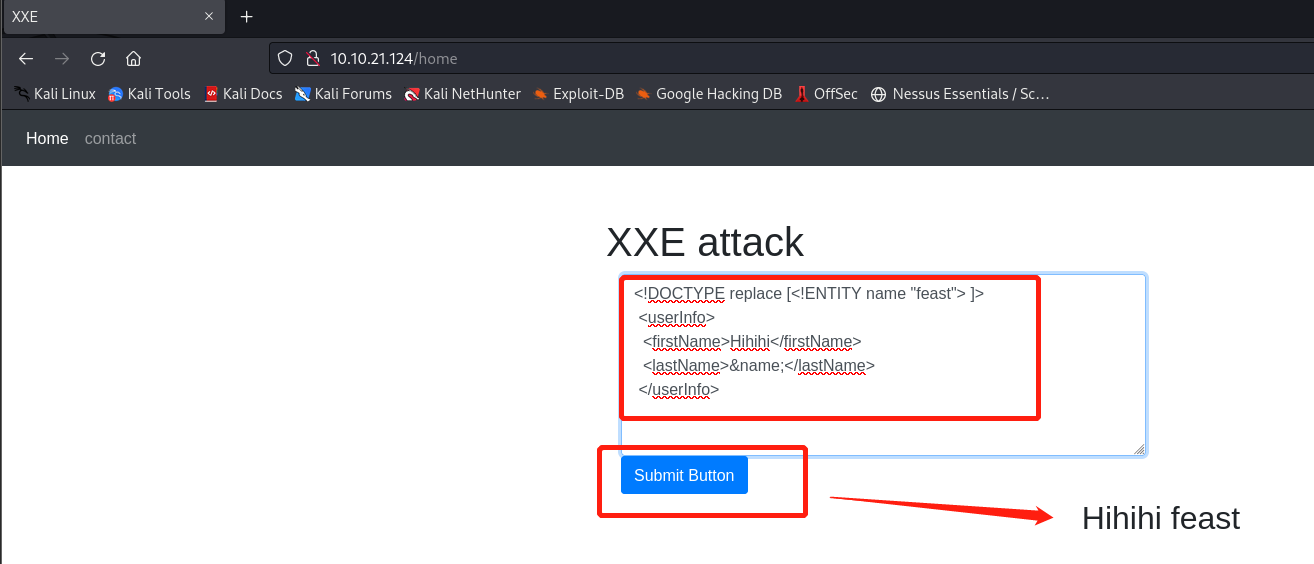Click the insecure connection padlock icon
This screenshot has width=1314, height=564.
(311, 59)
